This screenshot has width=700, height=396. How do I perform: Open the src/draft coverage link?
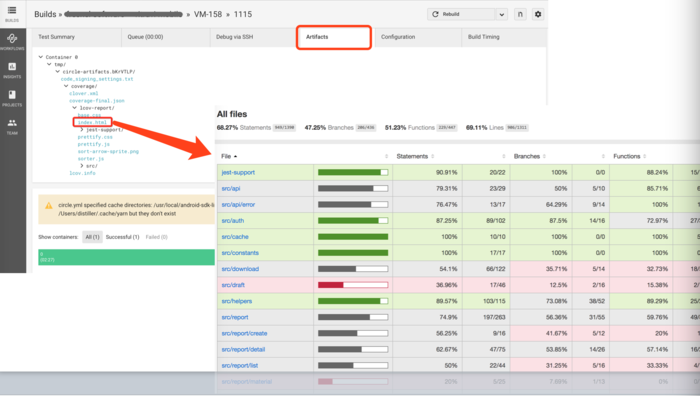coord(233,285)
